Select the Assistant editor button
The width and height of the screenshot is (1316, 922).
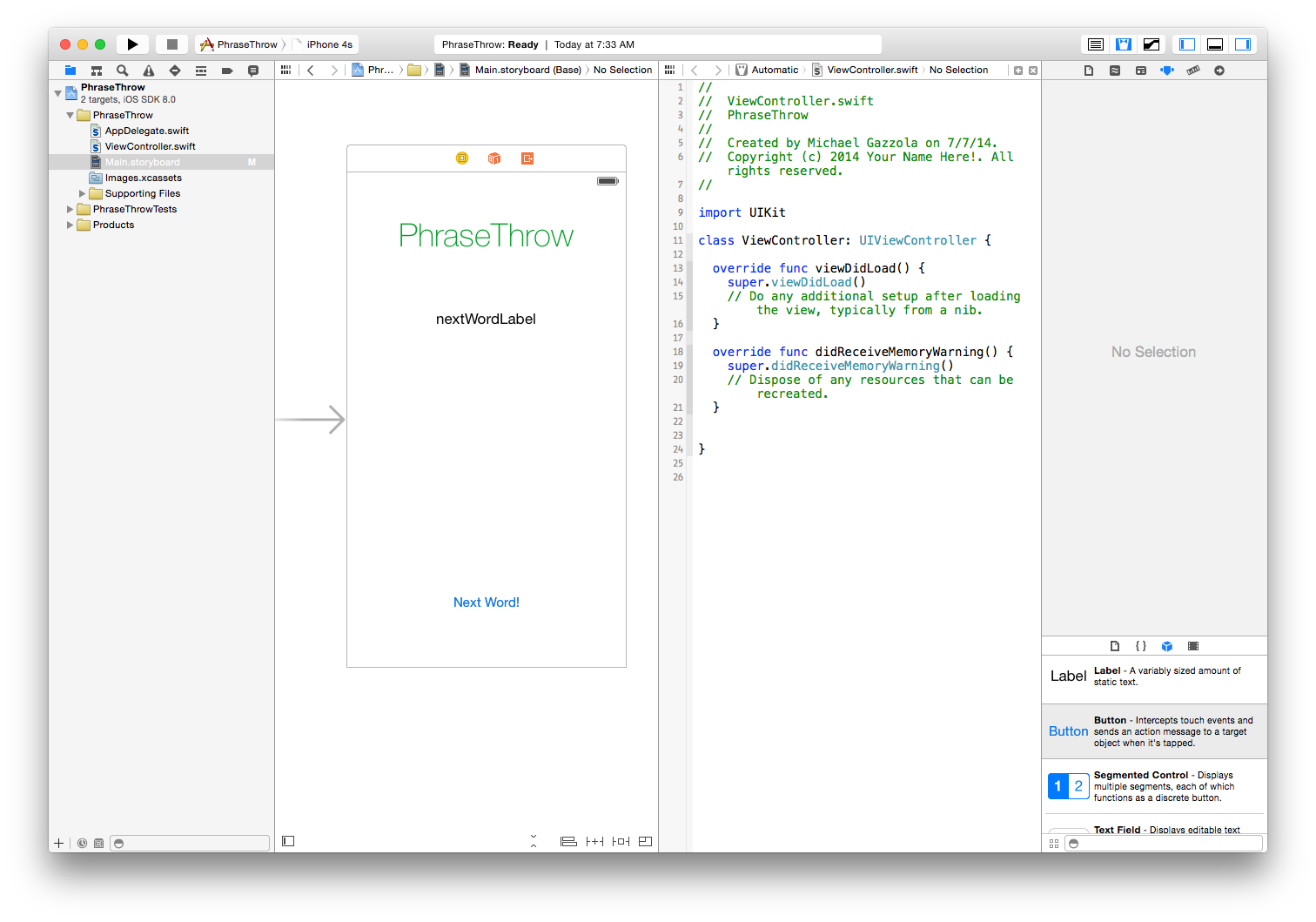1124,44
